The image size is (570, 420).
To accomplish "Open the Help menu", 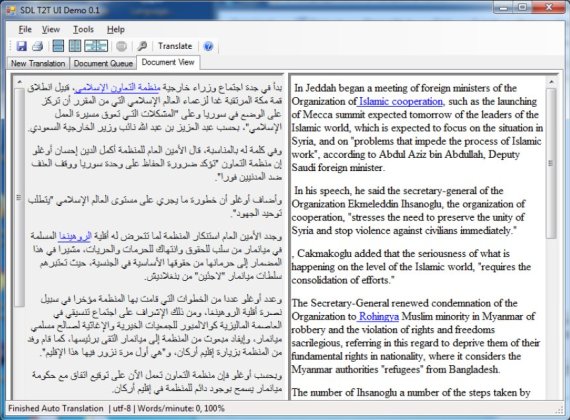I will pyautogui.click(x=116, y=29).
